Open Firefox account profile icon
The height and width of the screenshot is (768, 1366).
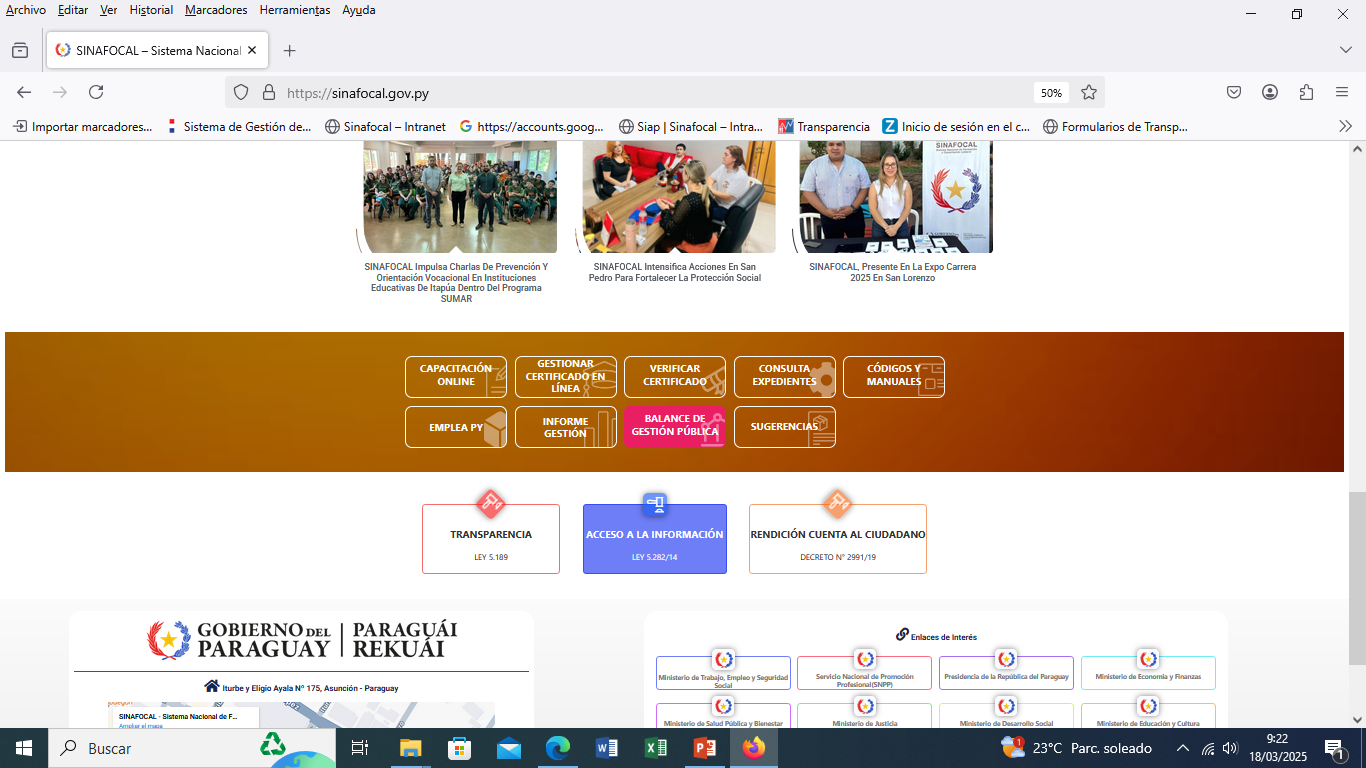click(x=1270, y=92)
